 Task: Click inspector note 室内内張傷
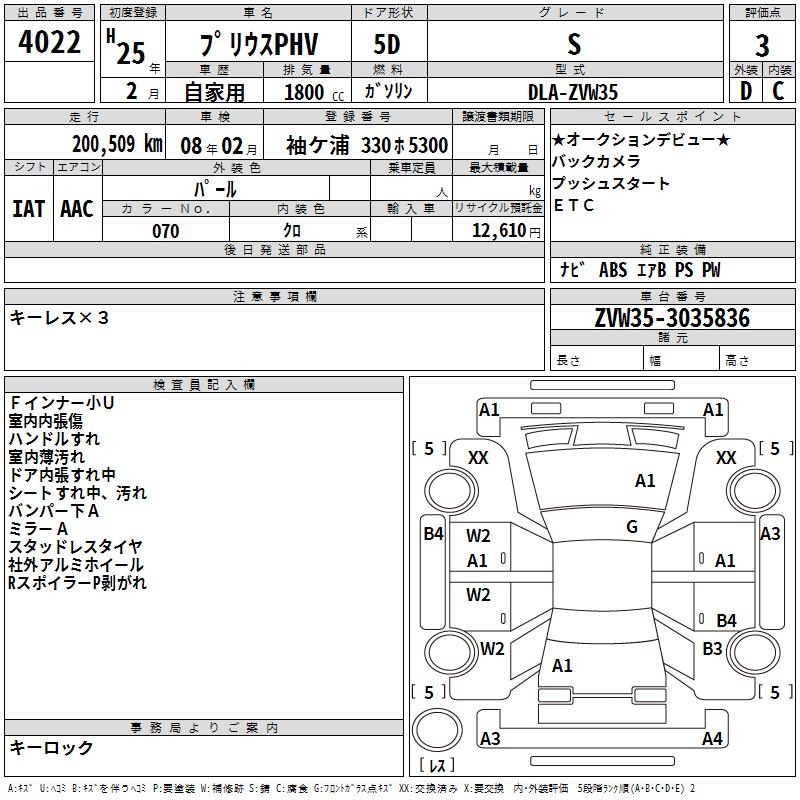[45, 421]
